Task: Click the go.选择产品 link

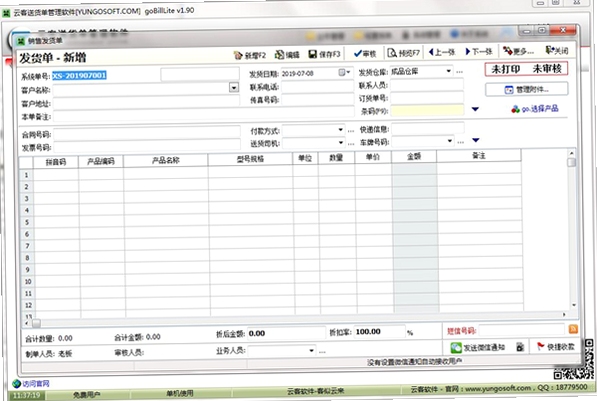Action: click(x=535, y=109)
